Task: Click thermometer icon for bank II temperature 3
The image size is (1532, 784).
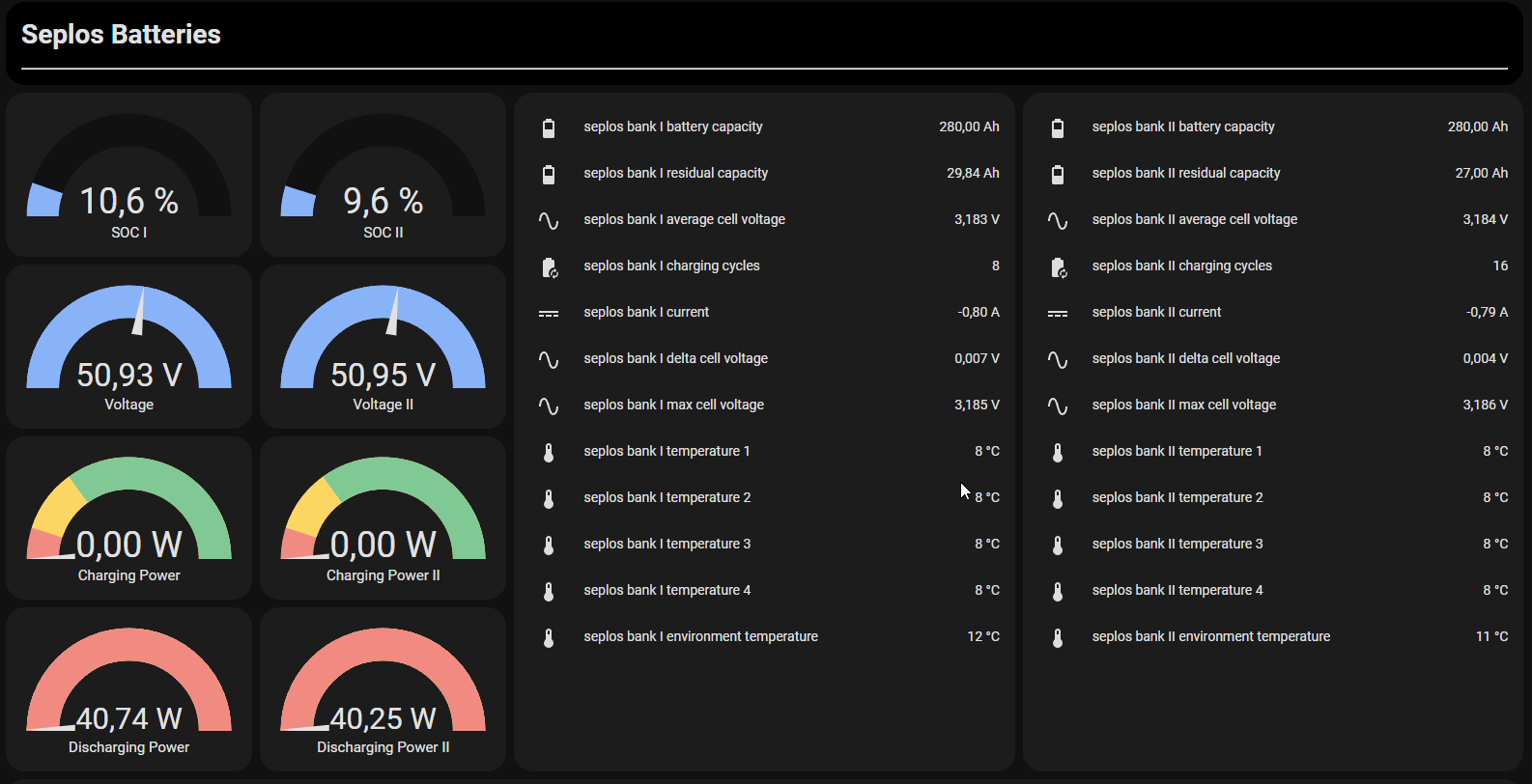Action: click(1058, 545)
